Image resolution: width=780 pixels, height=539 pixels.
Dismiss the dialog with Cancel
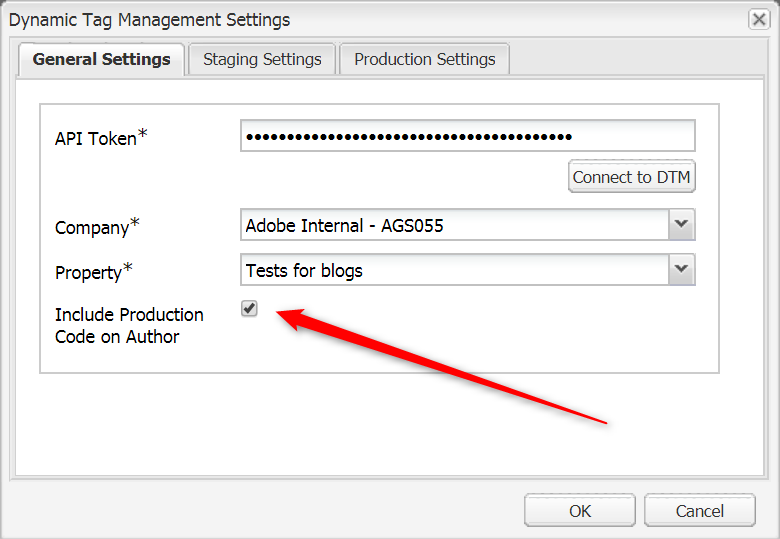pyautogui.click(x=699, y=510)
